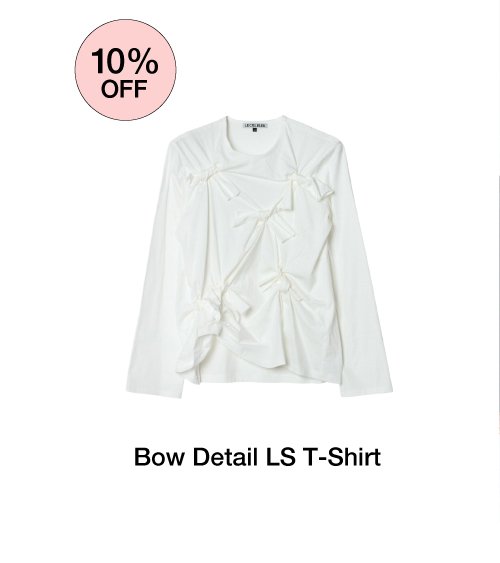Tap the "10%" discount number
The width and height of the screenshot is (500, 563).
point(124,62)
